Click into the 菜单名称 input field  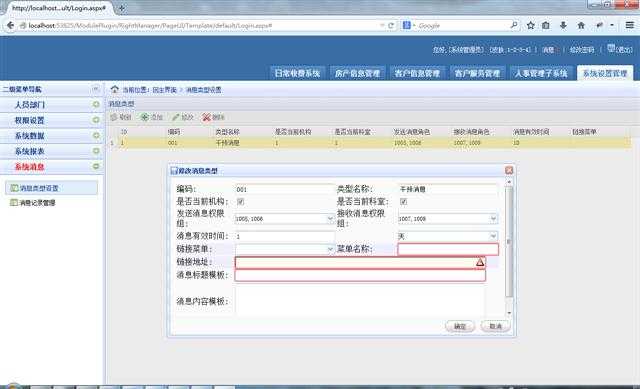click(x=448, y=249)
